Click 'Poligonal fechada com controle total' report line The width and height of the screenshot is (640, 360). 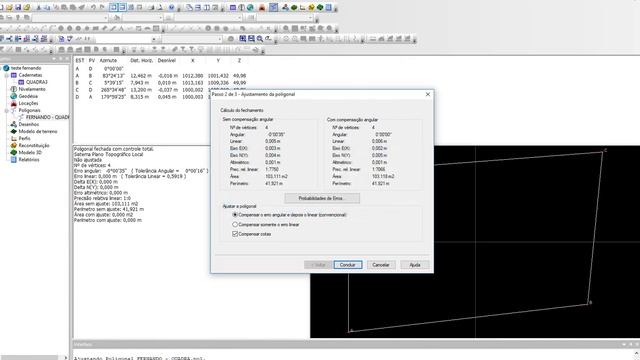coord(113,149)
